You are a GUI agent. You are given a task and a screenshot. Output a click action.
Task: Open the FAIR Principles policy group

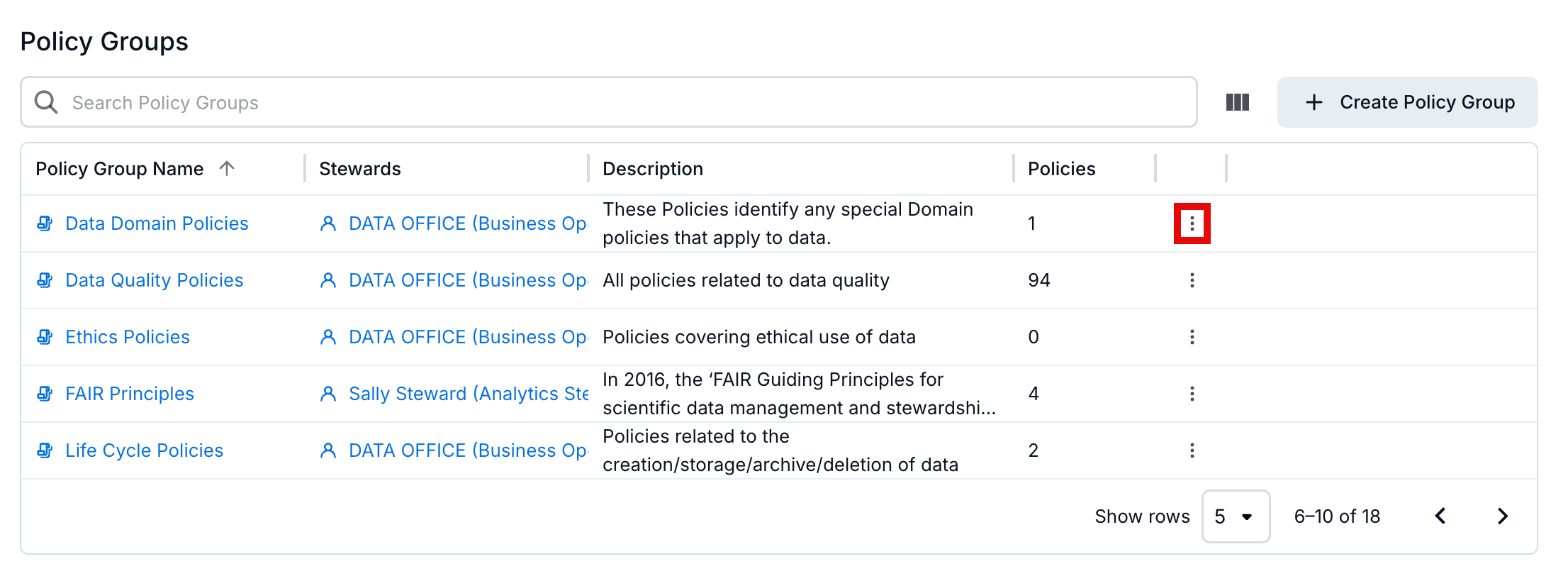pos(129,394)
